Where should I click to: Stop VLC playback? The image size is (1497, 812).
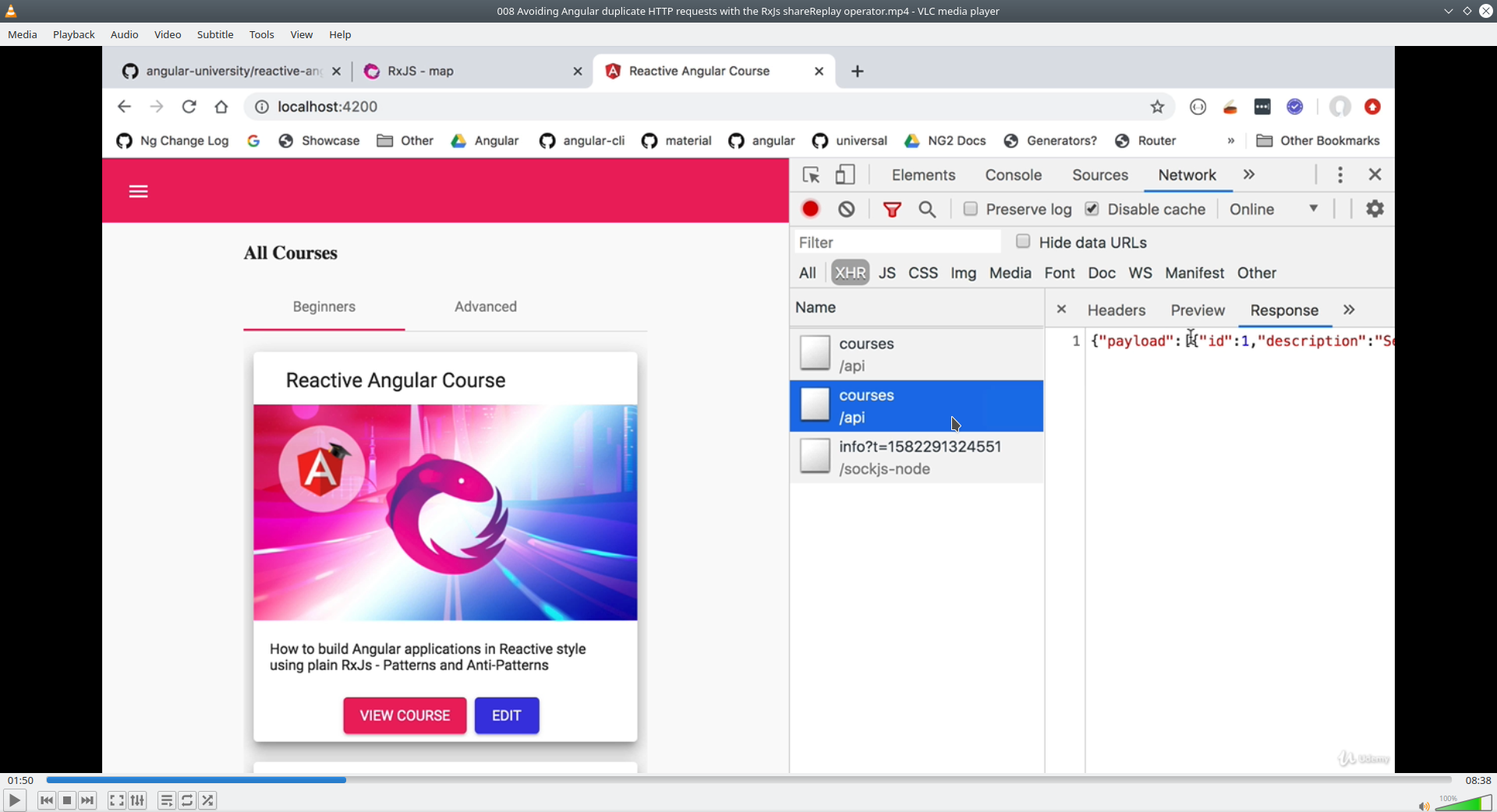pyautogui.click(x=67, y=800)
